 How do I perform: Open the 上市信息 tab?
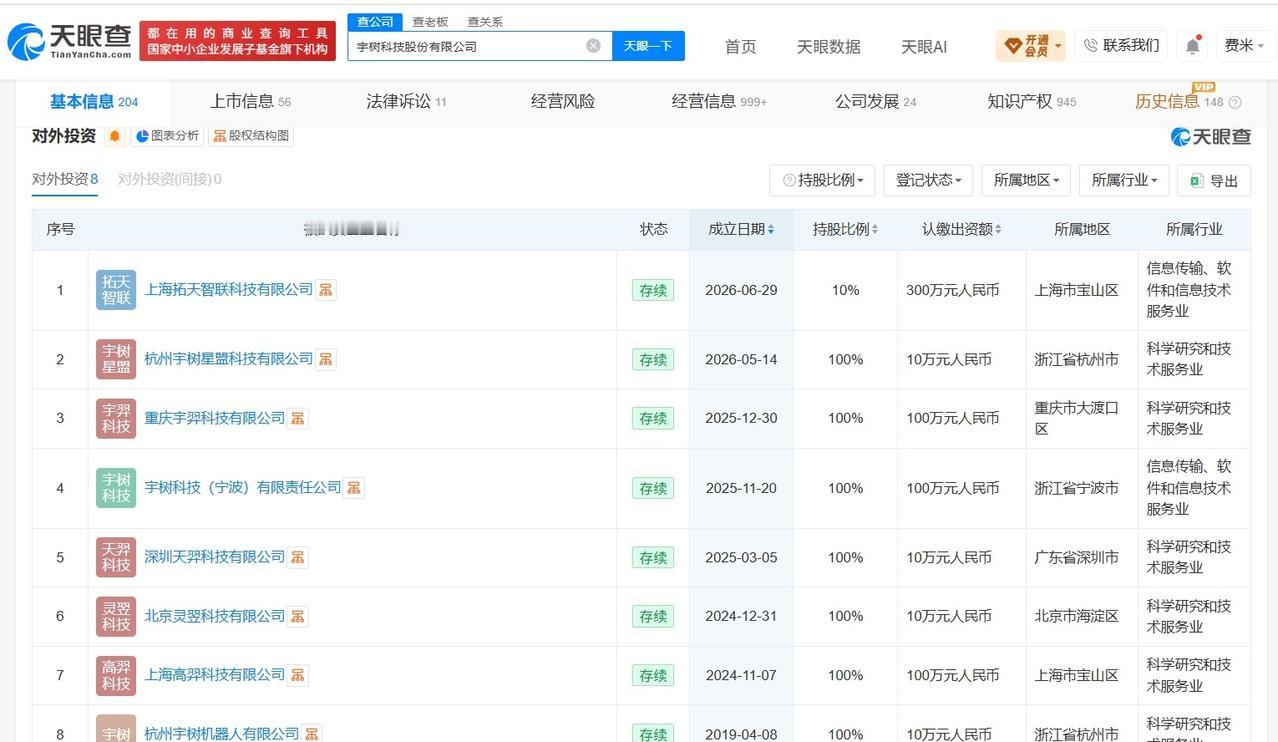pyautogui.click(x=250, y=102)
